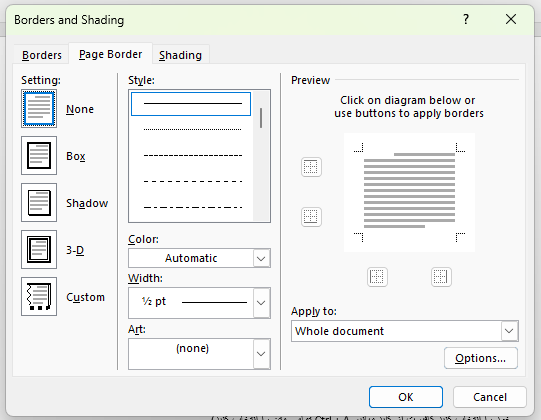The height and width of the screenshot is (420, 541).
Task: Select the None border setting icon
Action: click(39, 109)
